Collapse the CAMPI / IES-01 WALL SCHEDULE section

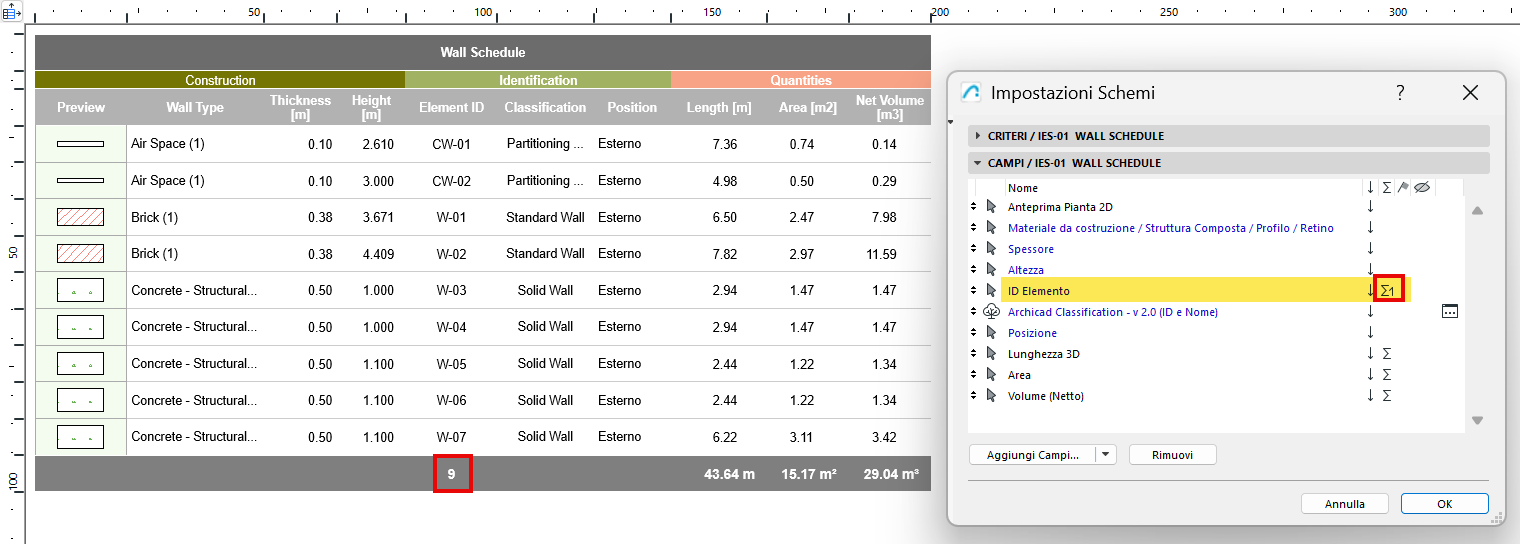(x=978, y=163)
